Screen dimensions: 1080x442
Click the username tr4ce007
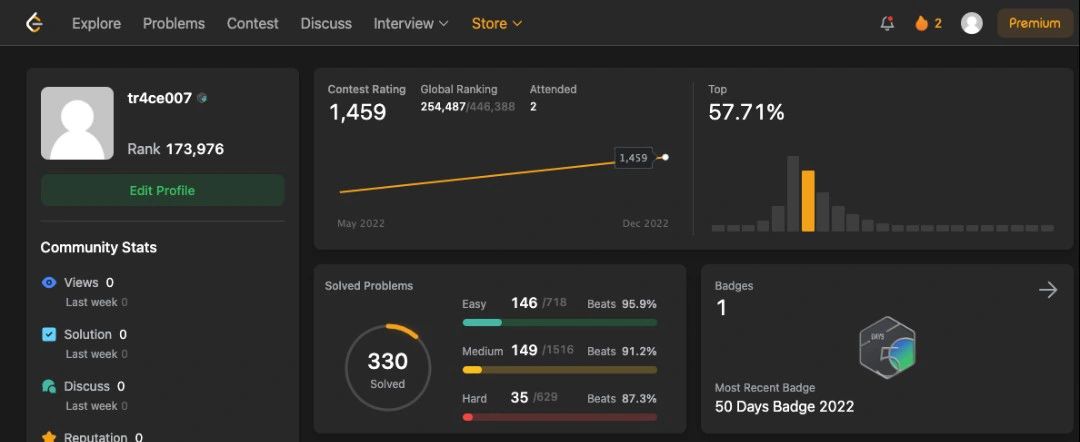click(160, 98)
